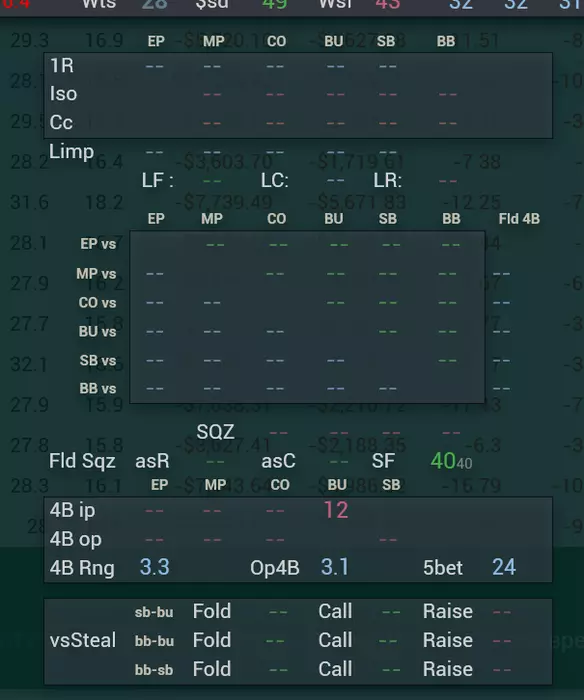Click Fold in the sb-bu row
Image resolution: width=584 pixels, height=700 pixels.
[x=212, y=611]
